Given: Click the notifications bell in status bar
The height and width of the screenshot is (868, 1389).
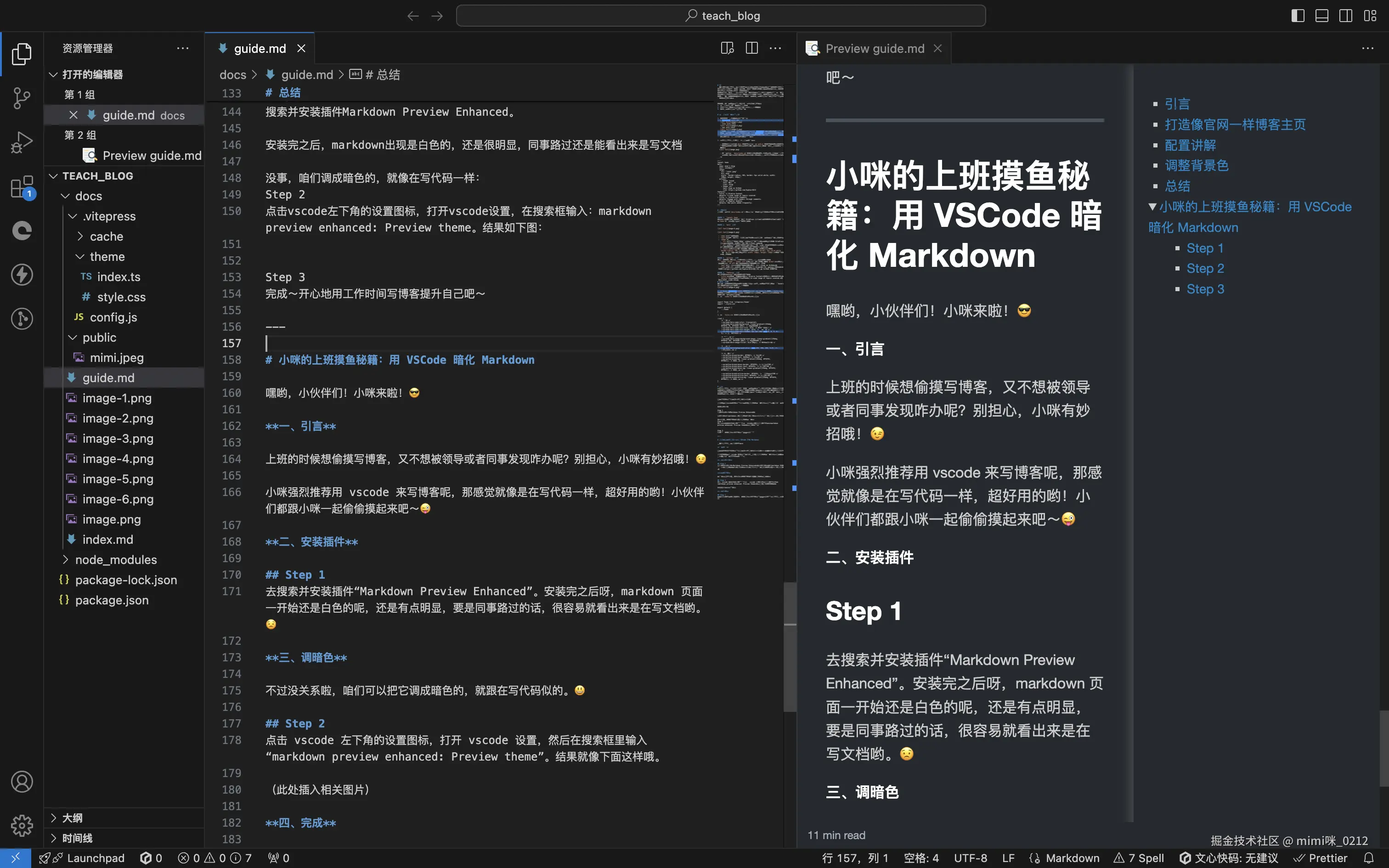Looking at the screenshot, I should (x=1369, y=858).
